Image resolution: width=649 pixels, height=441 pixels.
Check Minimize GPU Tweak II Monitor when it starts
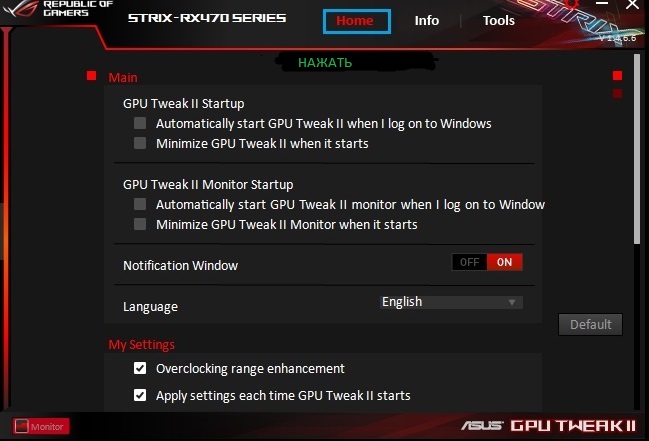[140, 224]
